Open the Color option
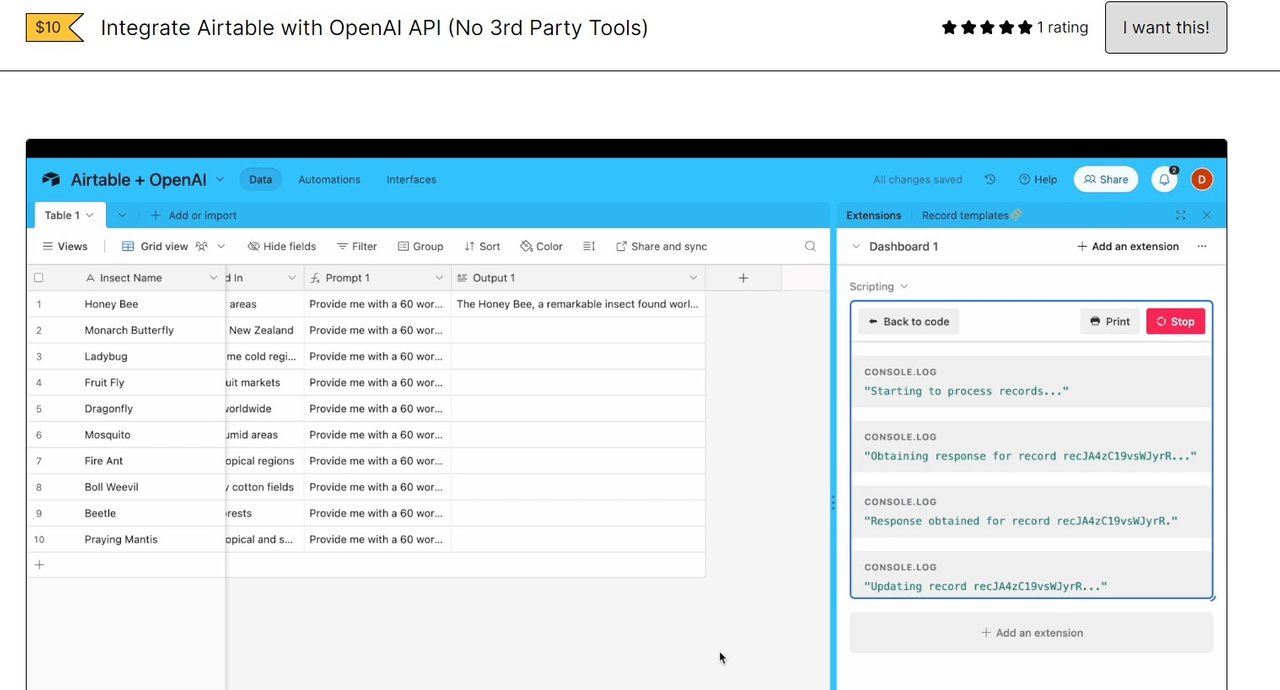This screenshot has height=690, width=1280. [541, 246]
